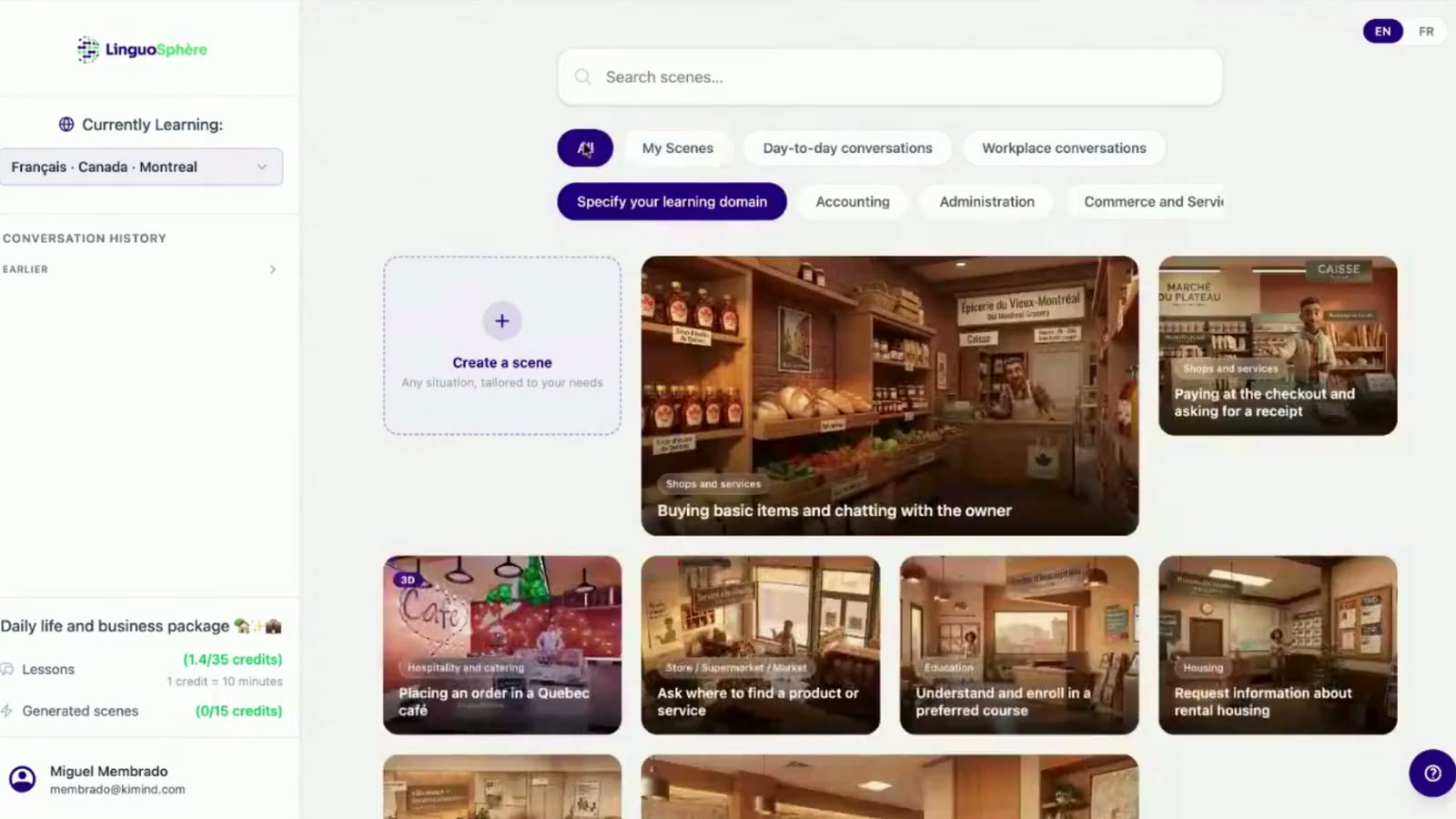Image resolution: width=1456 pixels, height=819 pixels.
Task: Click the 1 credit = 10 minutes note
Action: pos(225,682)
